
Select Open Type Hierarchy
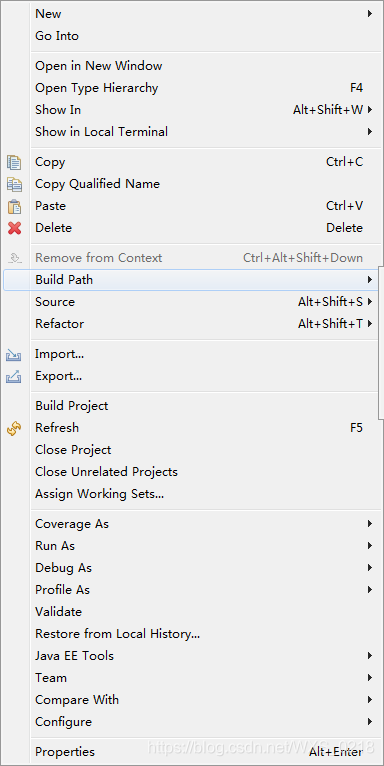(x=96, y=88)
